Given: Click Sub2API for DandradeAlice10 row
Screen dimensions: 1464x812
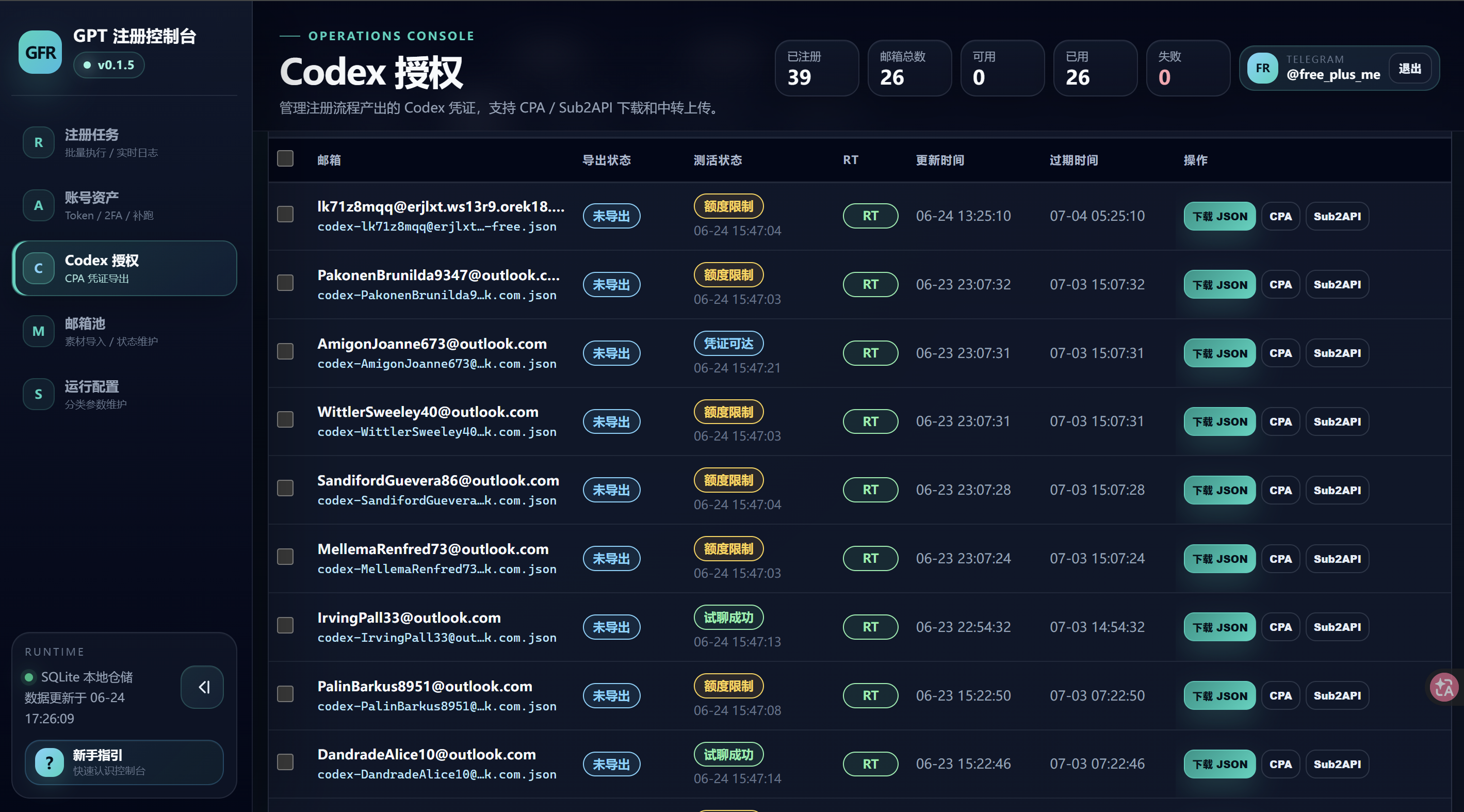Looking at the screenshot, I should point(1337,764).
